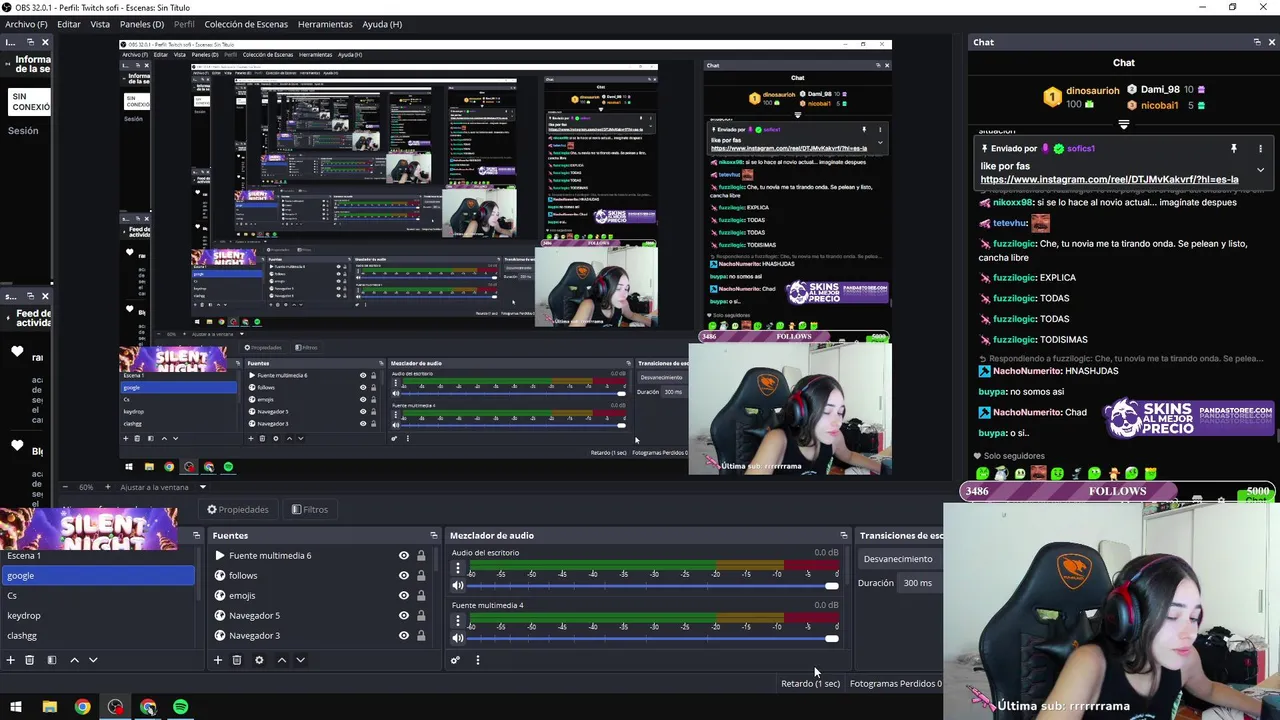Adjust Fuente multimedia 4 volume slider

coord(653,638)
